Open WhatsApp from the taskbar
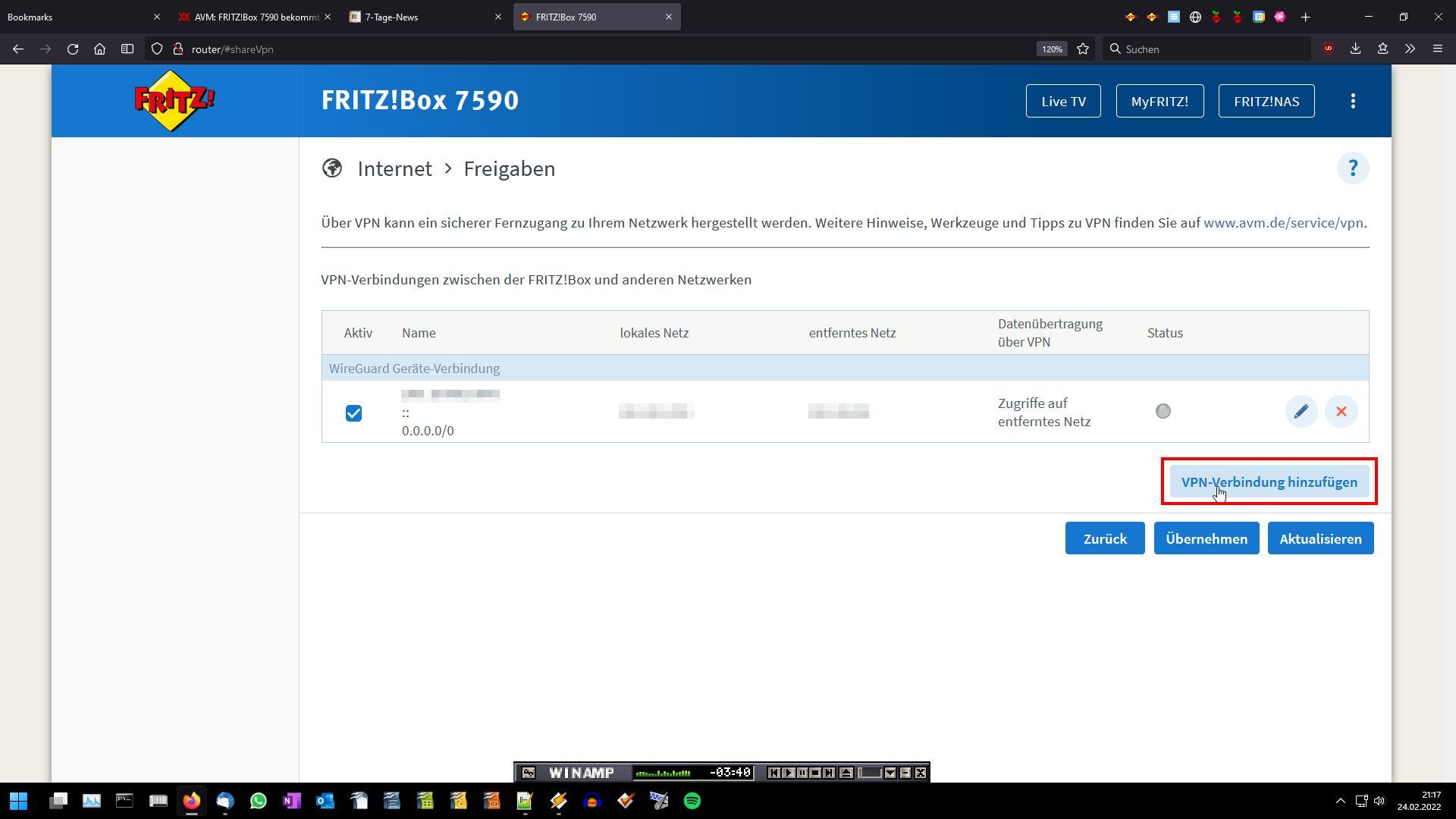Screen dimensions: 1456x819 (x=259, y=801)
